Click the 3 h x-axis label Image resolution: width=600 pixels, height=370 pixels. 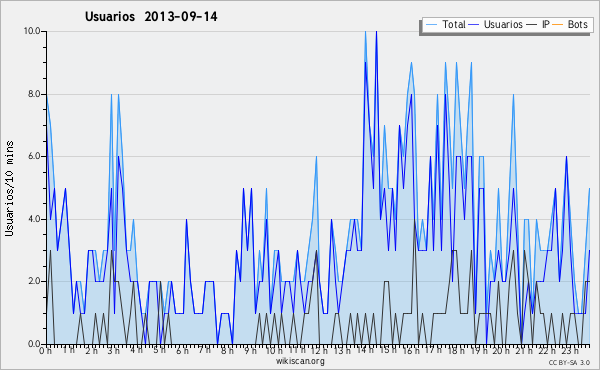114,351
